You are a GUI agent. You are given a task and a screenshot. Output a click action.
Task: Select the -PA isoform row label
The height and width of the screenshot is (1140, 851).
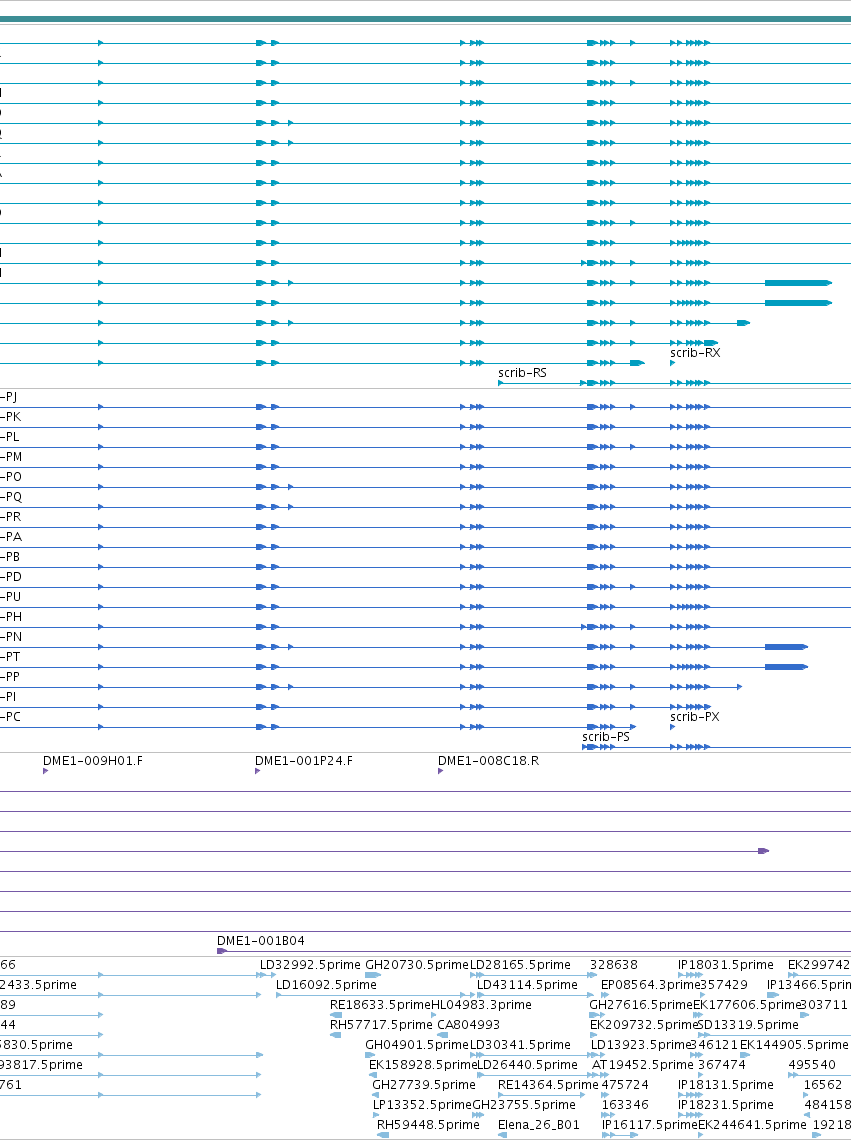tap(11, 537)
